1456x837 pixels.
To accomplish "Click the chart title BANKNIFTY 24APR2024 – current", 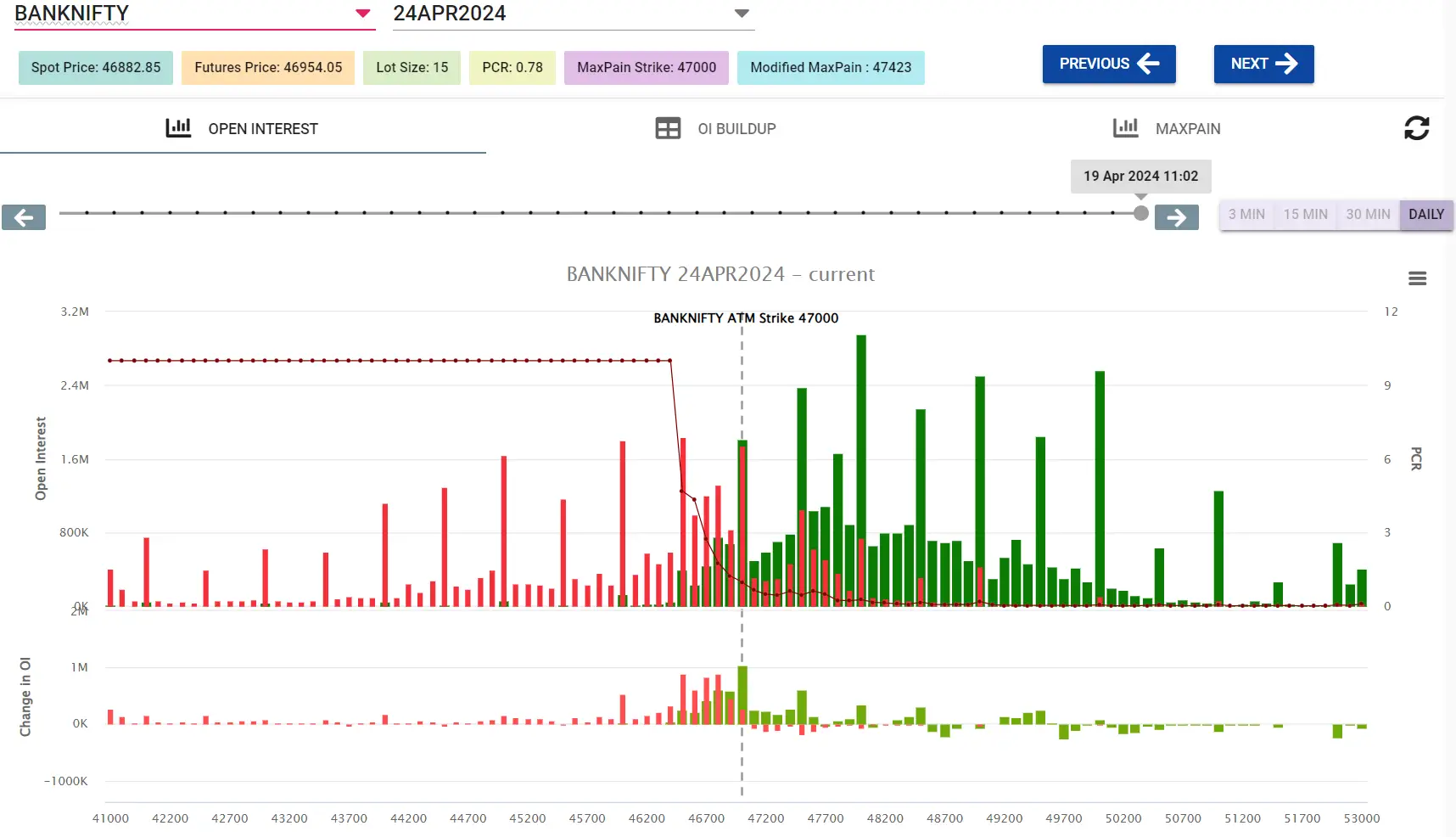I will pyautogui.click(x=720, y=274).
